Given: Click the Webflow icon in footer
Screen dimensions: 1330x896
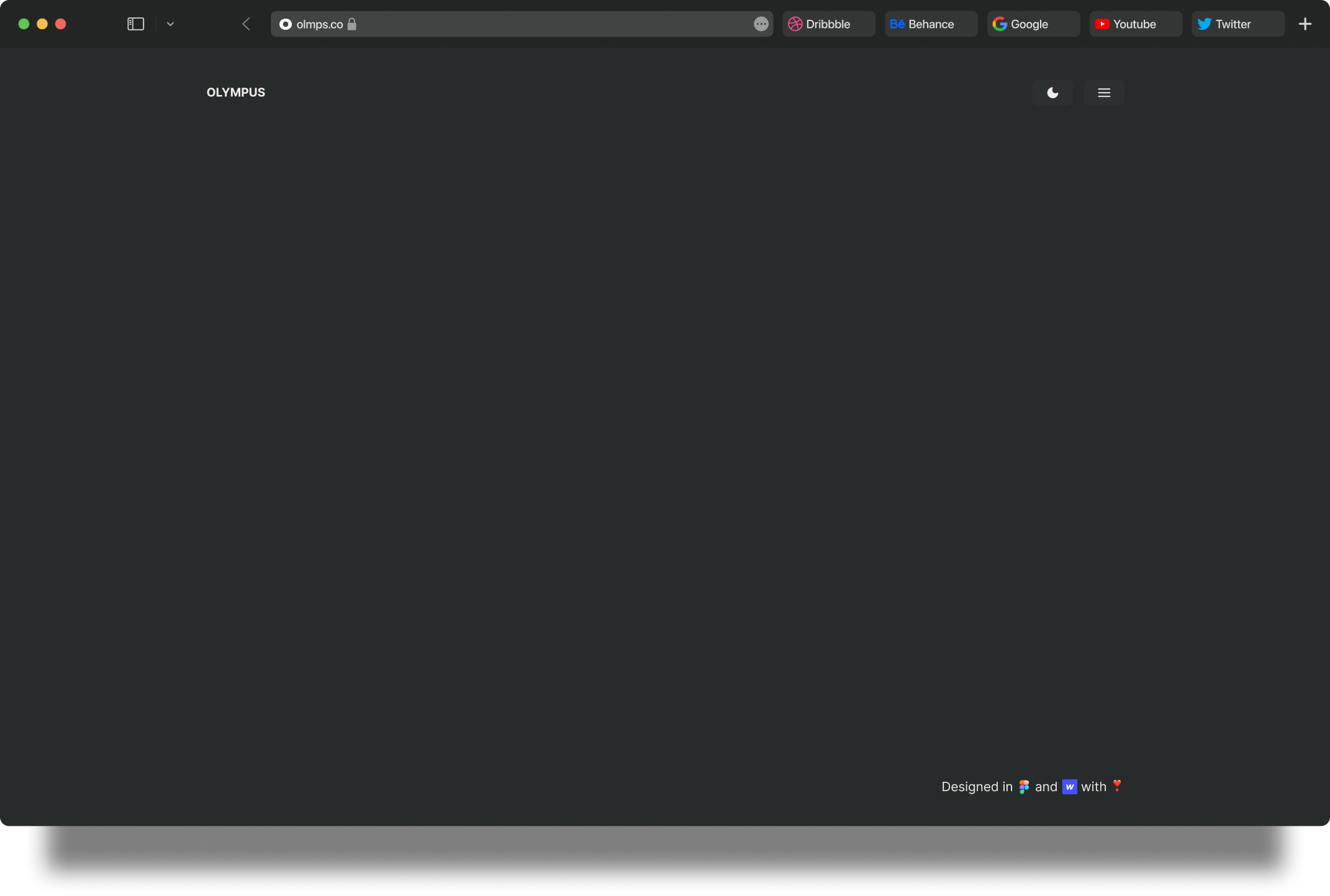Looking at the screenshot, I should coord(1069,787).
